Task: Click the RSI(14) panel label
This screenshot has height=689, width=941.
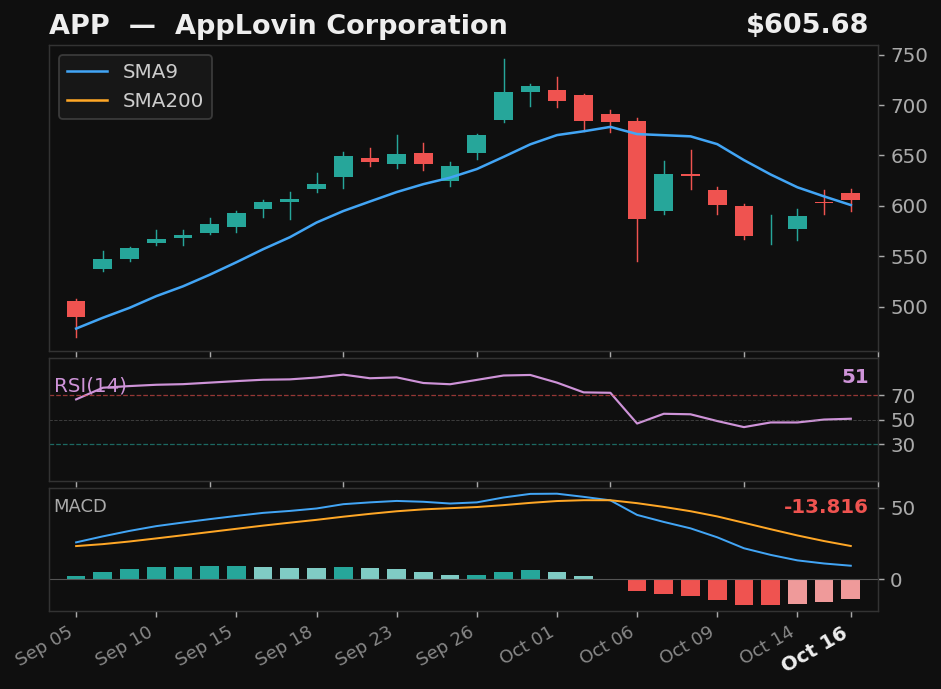Action: click(90, 385)
